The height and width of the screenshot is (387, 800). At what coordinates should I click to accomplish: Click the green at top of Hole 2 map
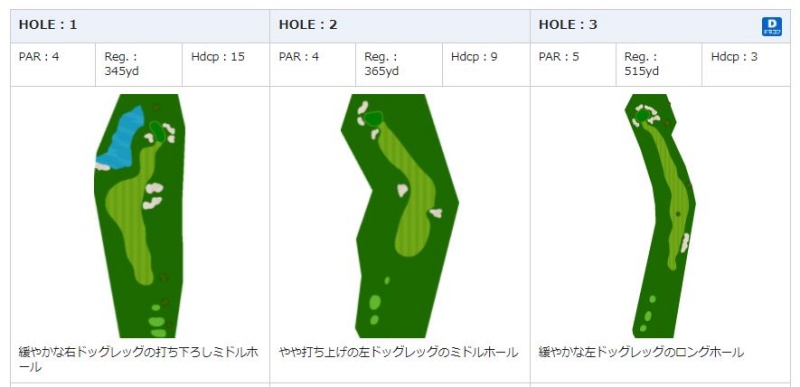(374, 119)
